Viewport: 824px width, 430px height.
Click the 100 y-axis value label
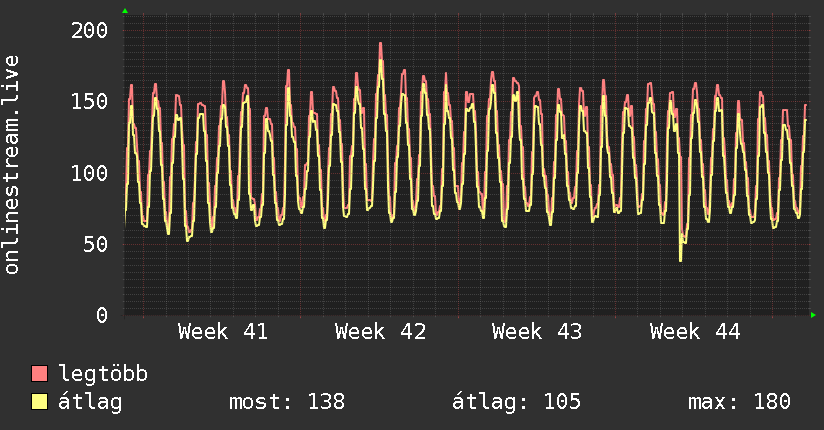point(90,173)
